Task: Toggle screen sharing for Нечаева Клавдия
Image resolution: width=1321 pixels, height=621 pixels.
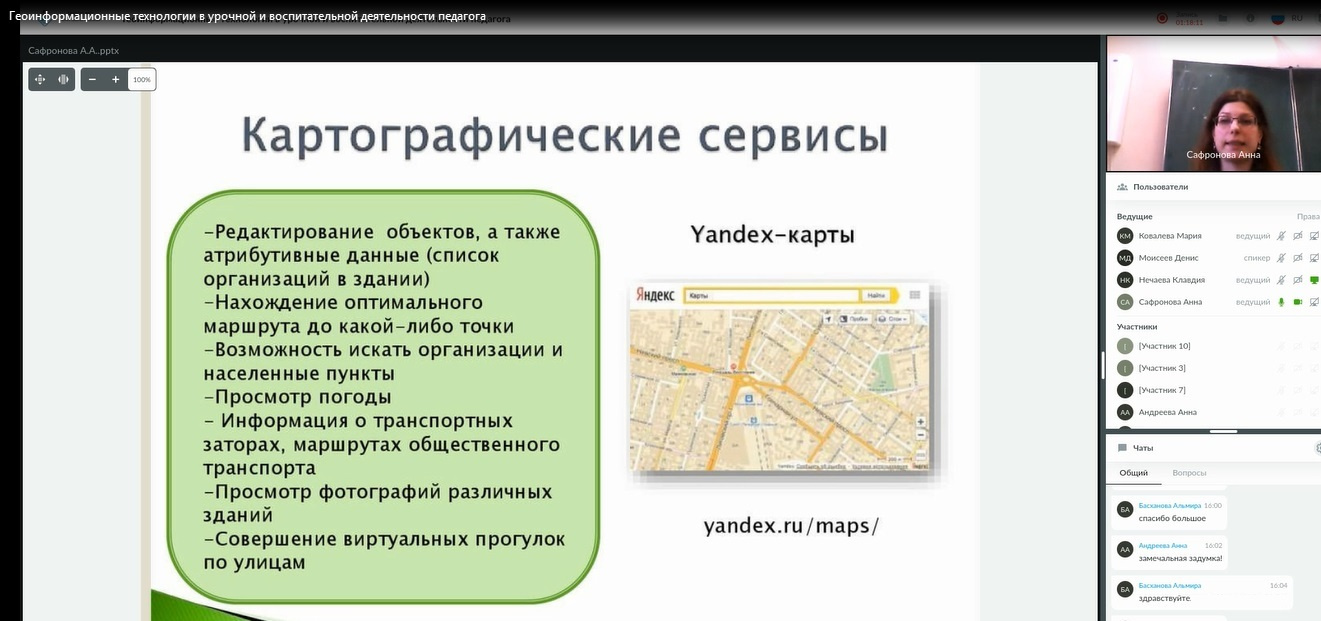Action: [1315, 280]
